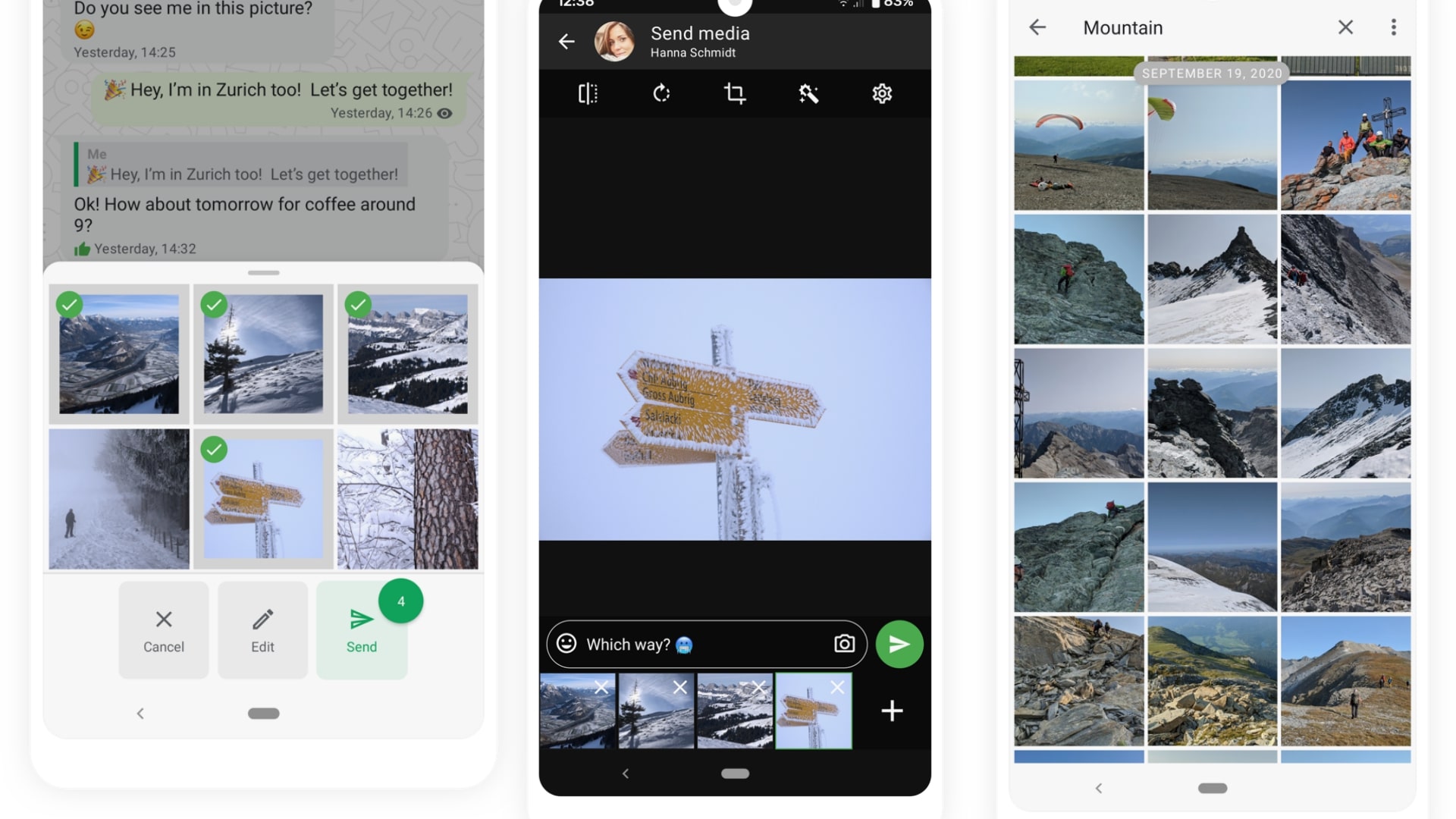Open the three-dot overflow menu in Mountain gallery
This screenshot has width=1456, height=819.
[x=1393, y=27]
